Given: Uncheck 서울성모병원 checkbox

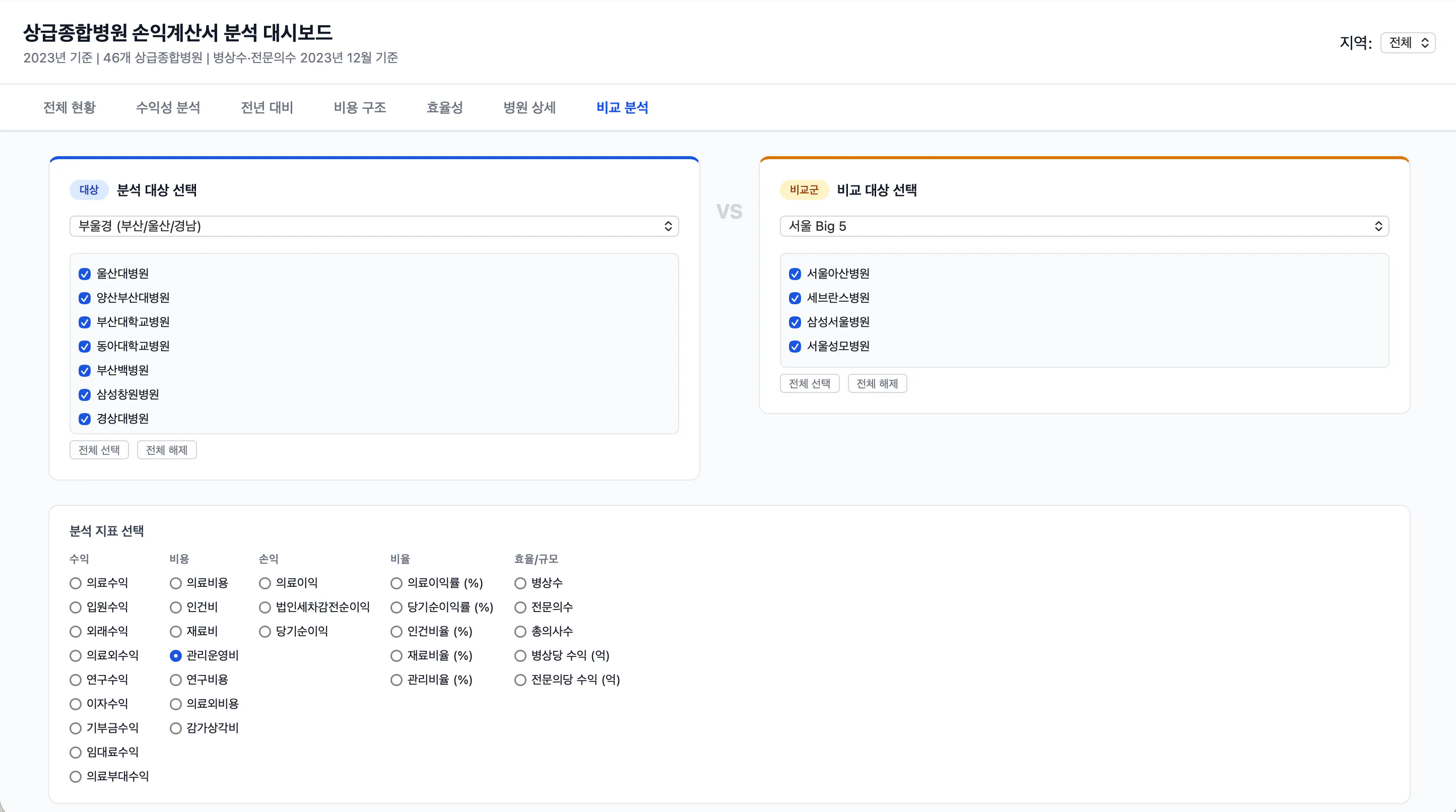Looking at the screenshot, I should point(796,347).
